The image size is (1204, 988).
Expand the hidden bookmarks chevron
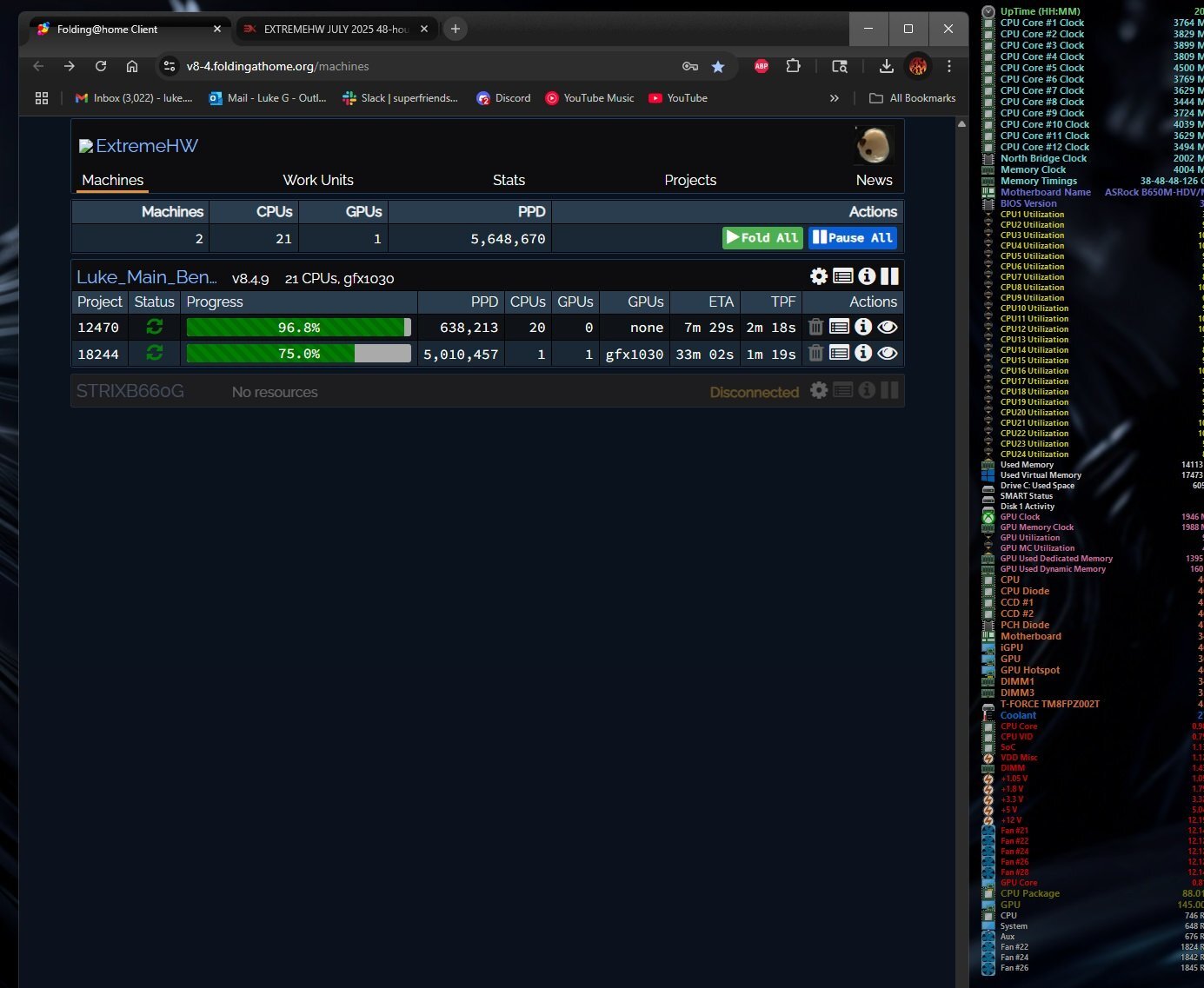(835, 98)
